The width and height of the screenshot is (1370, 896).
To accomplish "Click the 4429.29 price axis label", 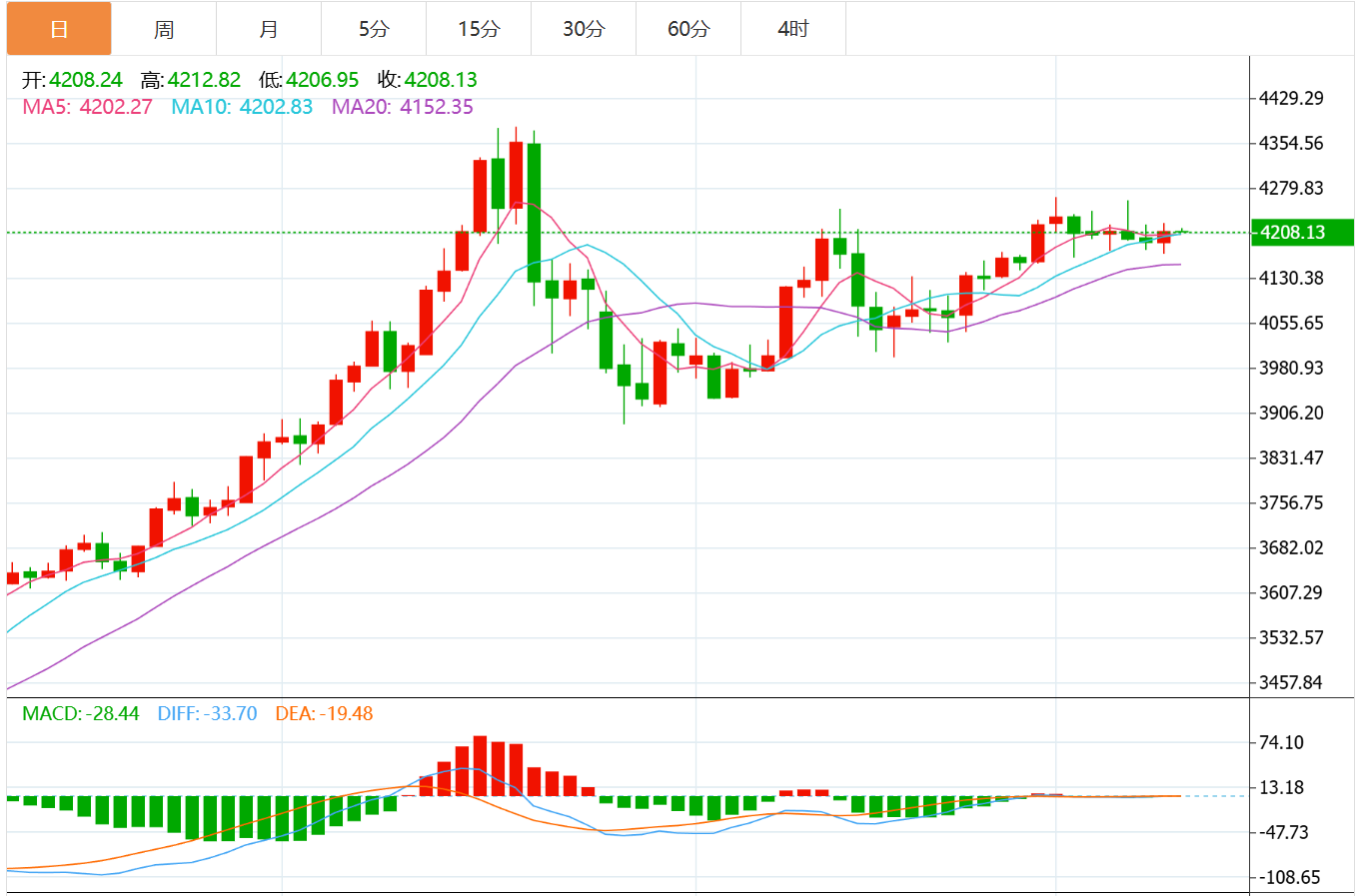I will [x=1290, y=98].
